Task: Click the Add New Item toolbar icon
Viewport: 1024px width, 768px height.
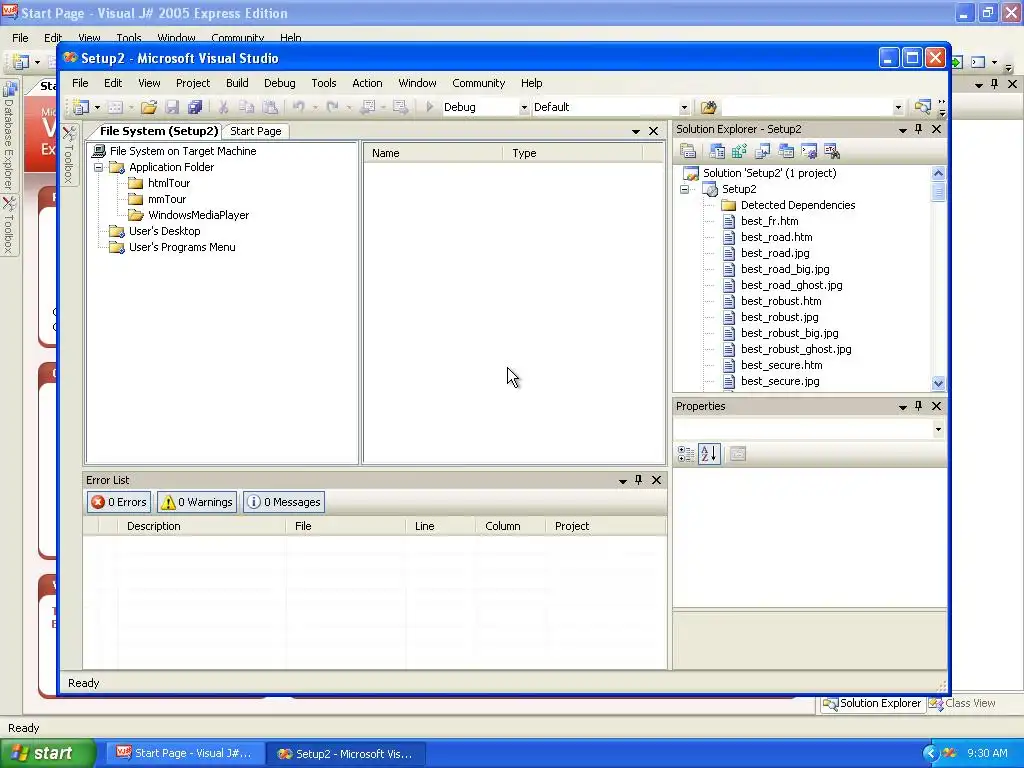Action: tap(116, 107)
